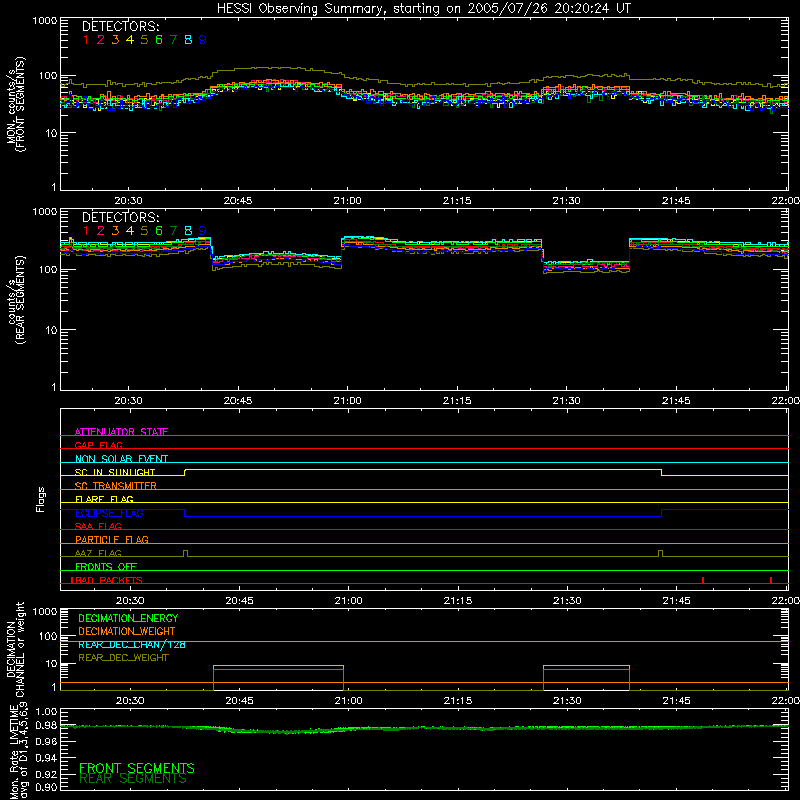Click the SC_TRANSMITTER flag label
800x800 pixels.
[x=115, y=486]
